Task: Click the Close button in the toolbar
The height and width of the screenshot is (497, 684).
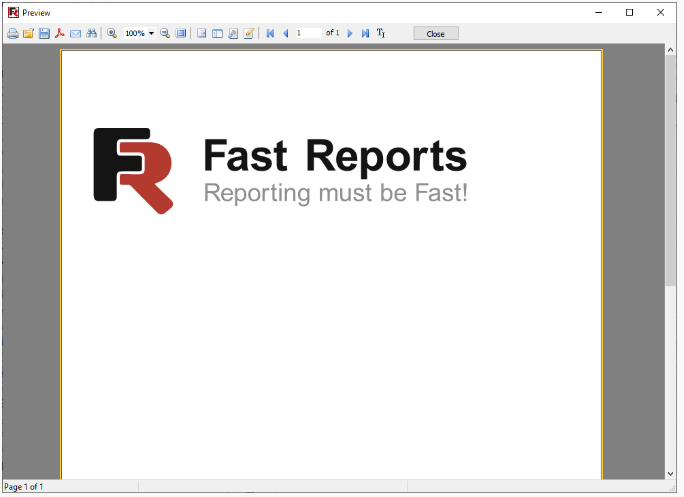Action: tap(436, 34)
